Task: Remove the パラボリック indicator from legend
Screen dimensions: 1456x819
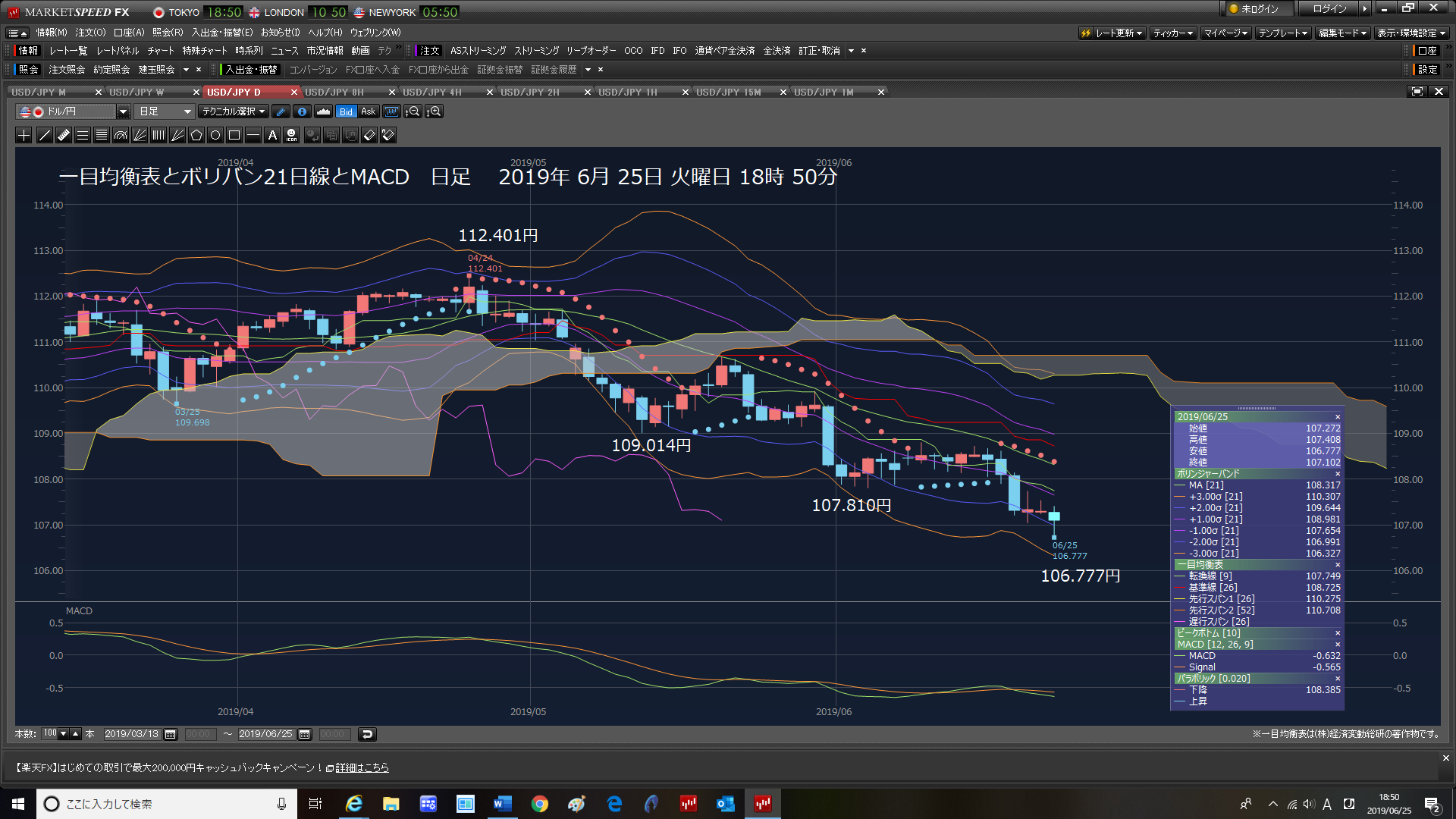Action: click(x=1338, y=679)
